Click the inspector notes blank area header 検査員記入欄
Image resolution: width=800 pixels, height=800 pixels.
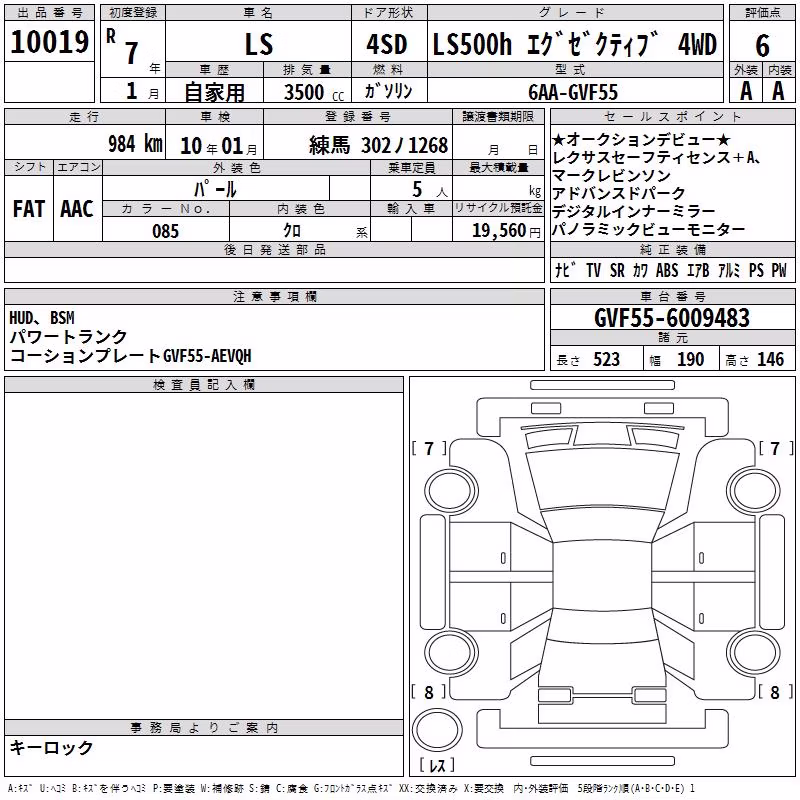pos(204,385)
